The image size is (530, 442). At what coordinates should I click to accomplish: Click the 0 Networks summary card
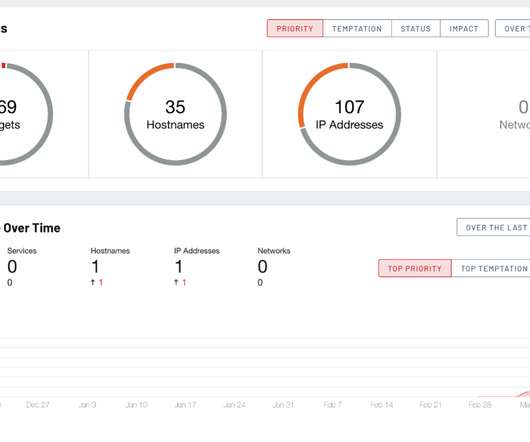pos(484,114)
